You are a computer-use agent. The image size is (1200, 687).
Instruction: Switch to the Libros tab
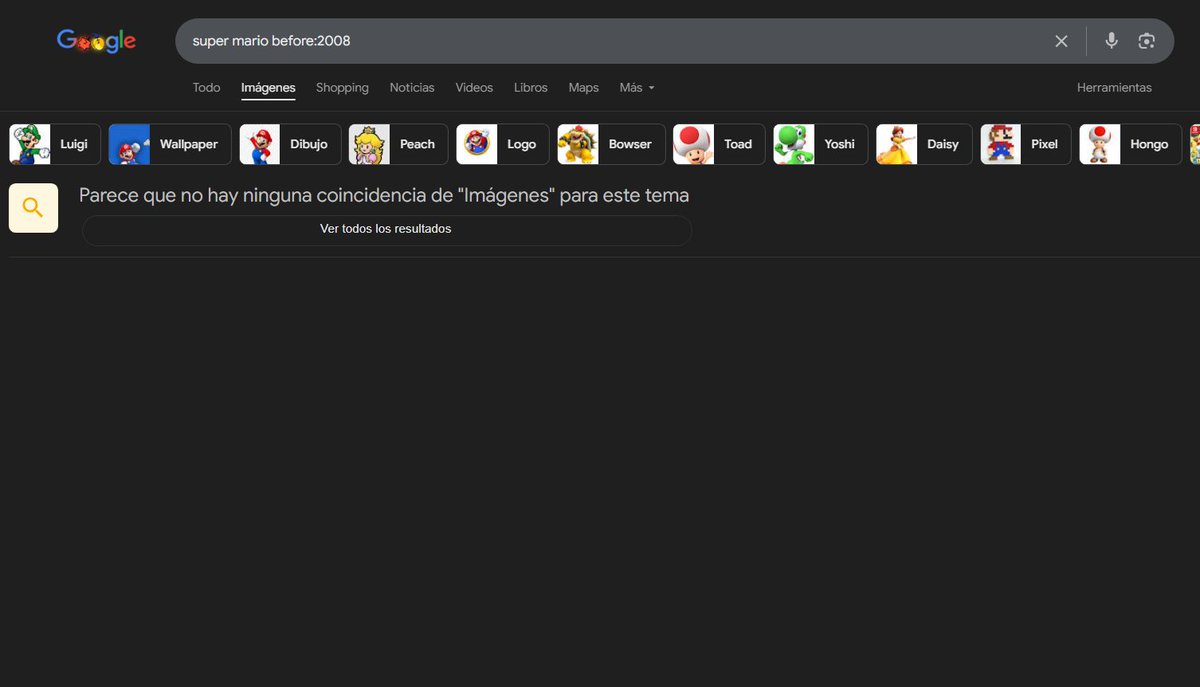click(531, 88)
